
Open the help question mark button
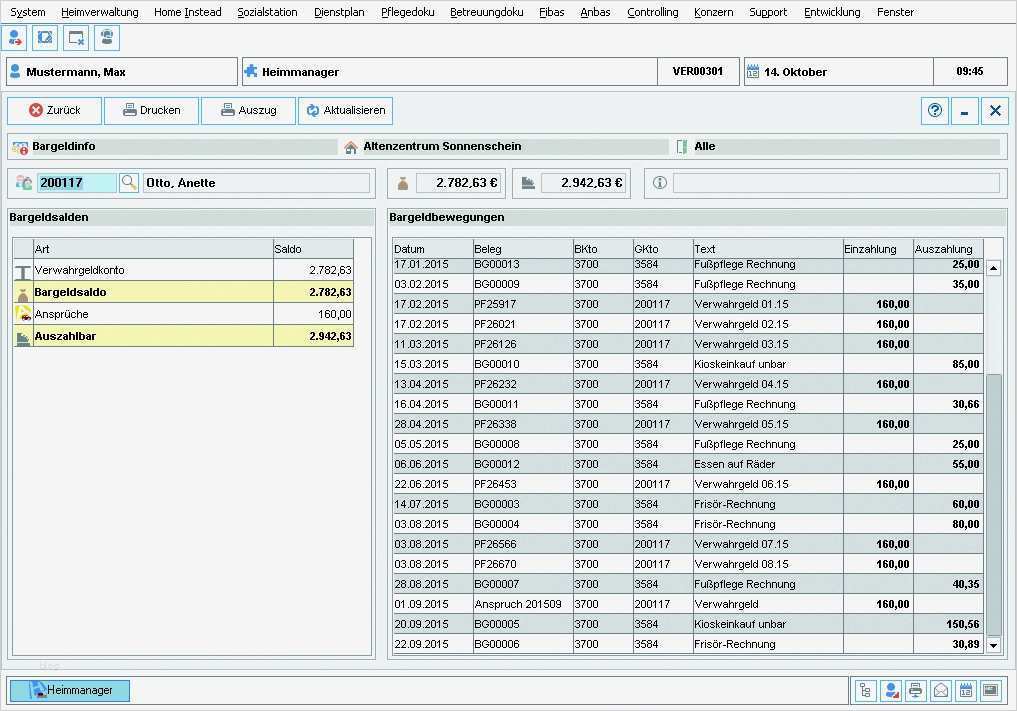click(x=934, y=110)
